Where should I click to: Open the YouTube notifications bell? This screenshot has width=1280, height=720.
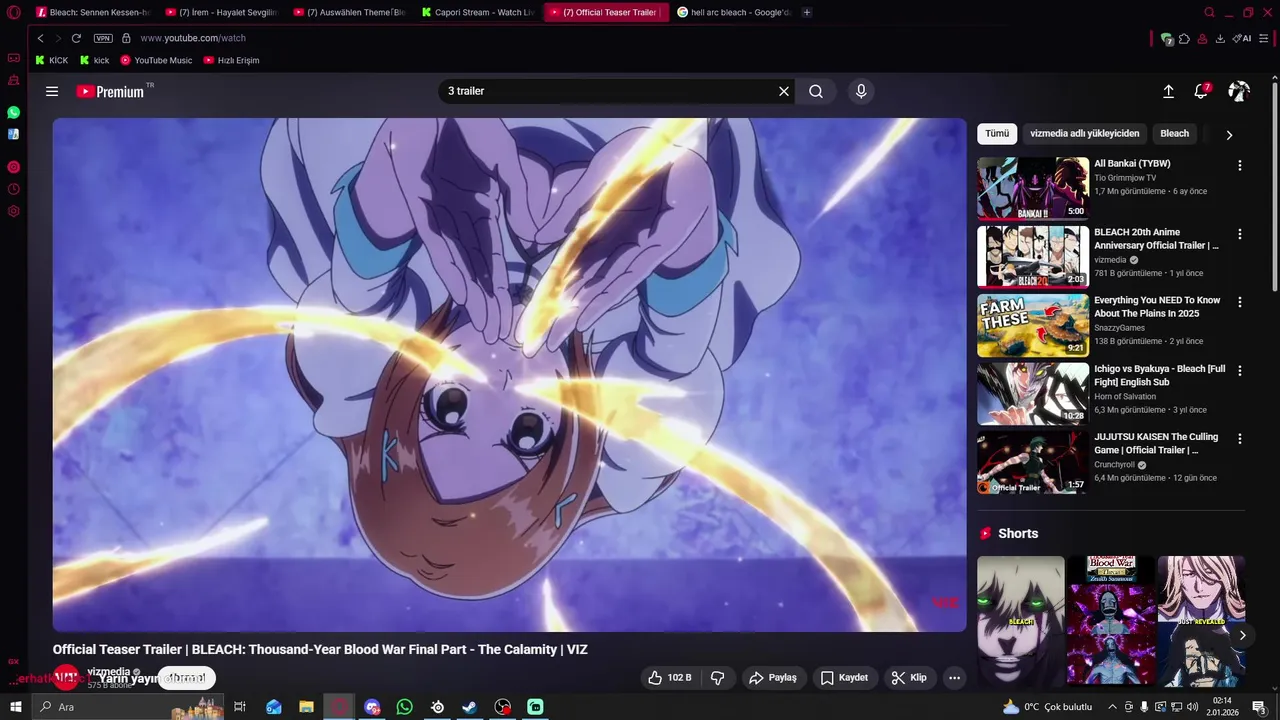tap(1201, 91)
